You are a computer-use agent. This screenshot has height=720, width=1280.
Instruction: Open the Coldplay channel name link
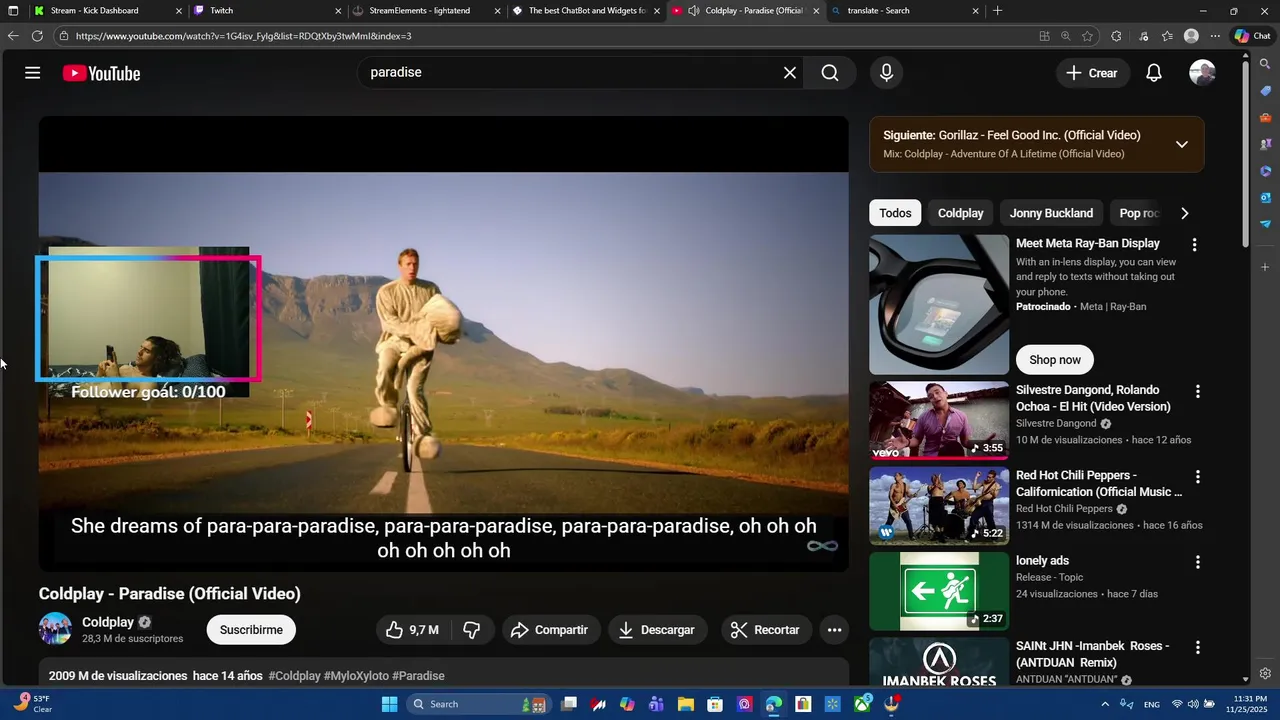108,622
